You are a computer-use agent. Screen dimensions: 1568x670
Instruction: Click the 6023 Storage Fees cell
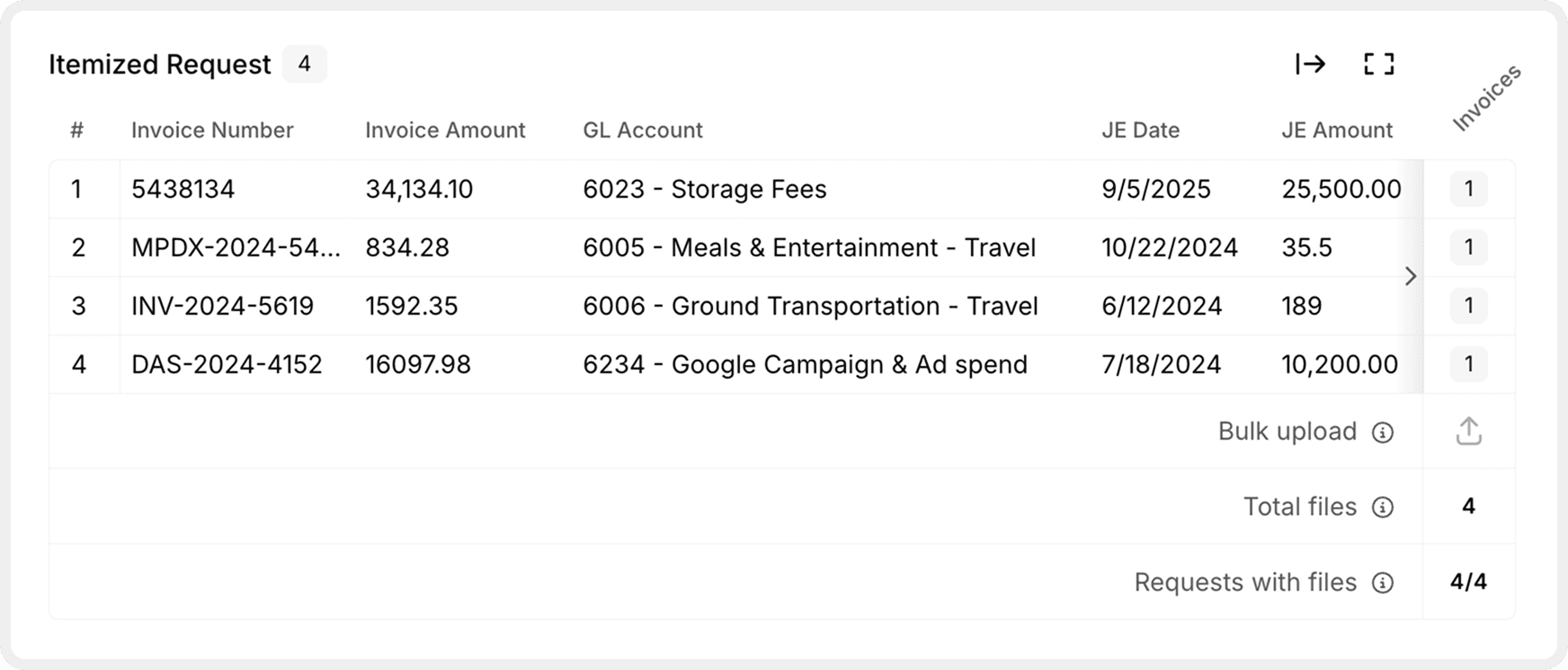pyautogui.click(x=705, y=189)
